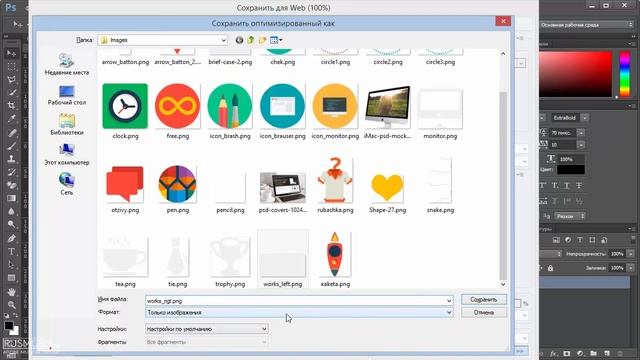Screen dimensions: 640x360
Task: Select the Horizontal Type tool
Action: [x=11, y=251]
